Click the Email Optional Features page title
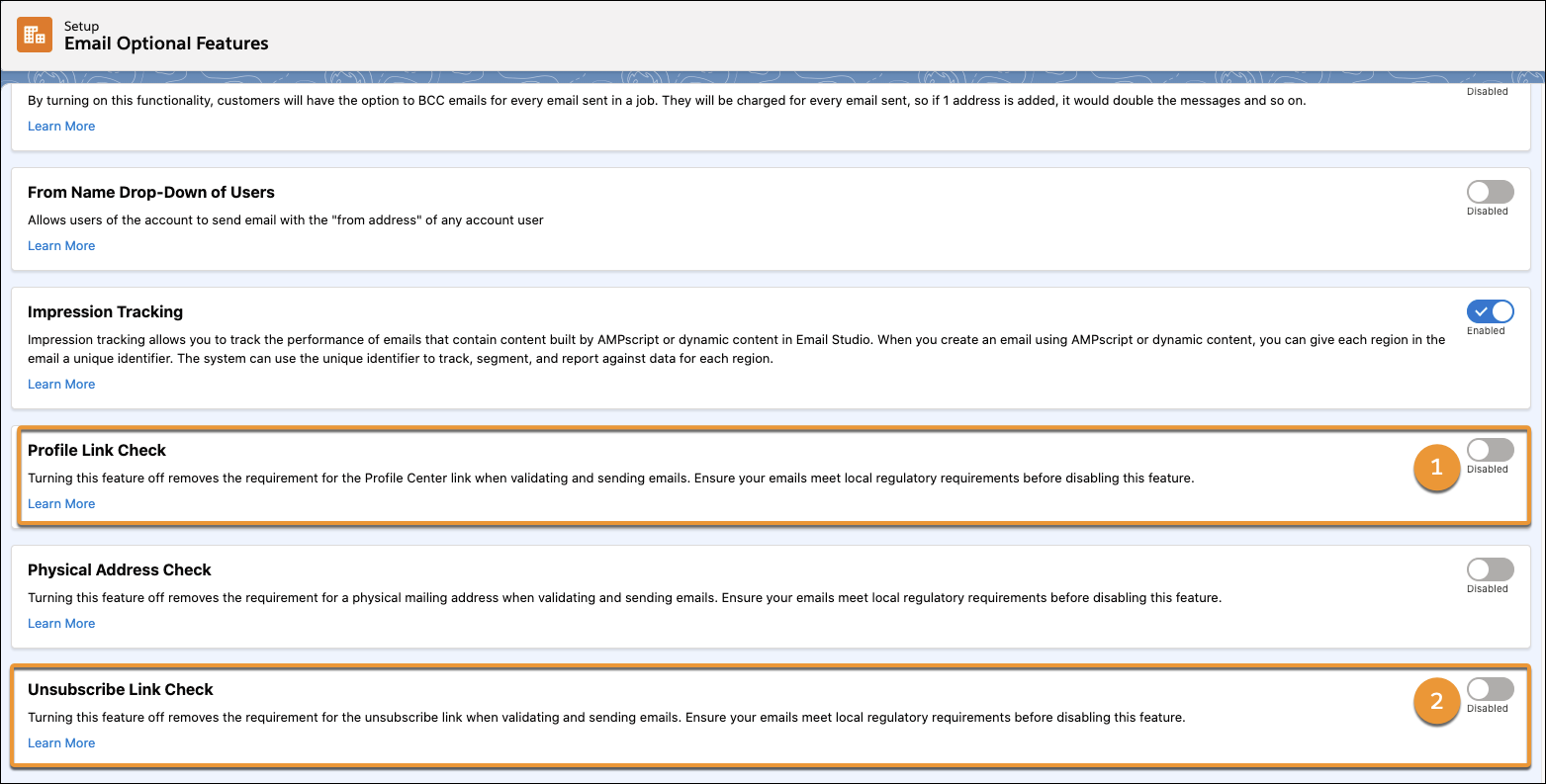 [x=166, y=44]
